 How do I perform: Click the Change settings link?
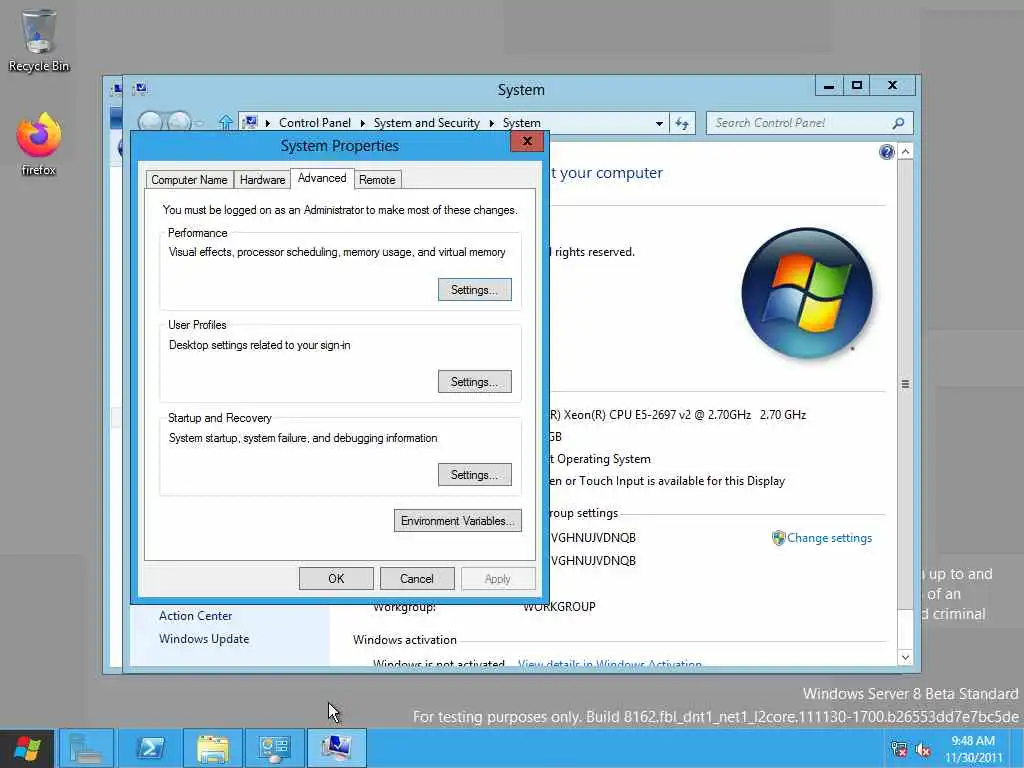[829, 537]
